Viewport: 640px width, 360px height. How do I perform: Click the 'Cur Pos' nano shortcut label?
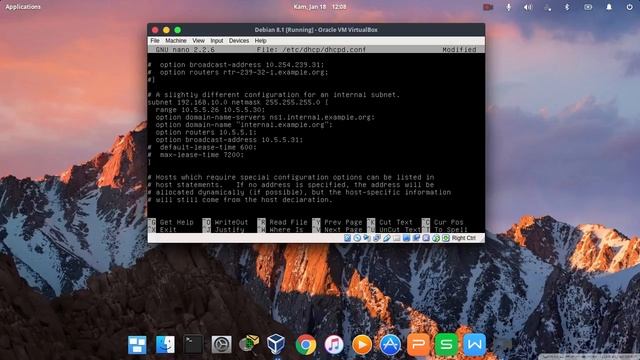(x=449, y=222)
